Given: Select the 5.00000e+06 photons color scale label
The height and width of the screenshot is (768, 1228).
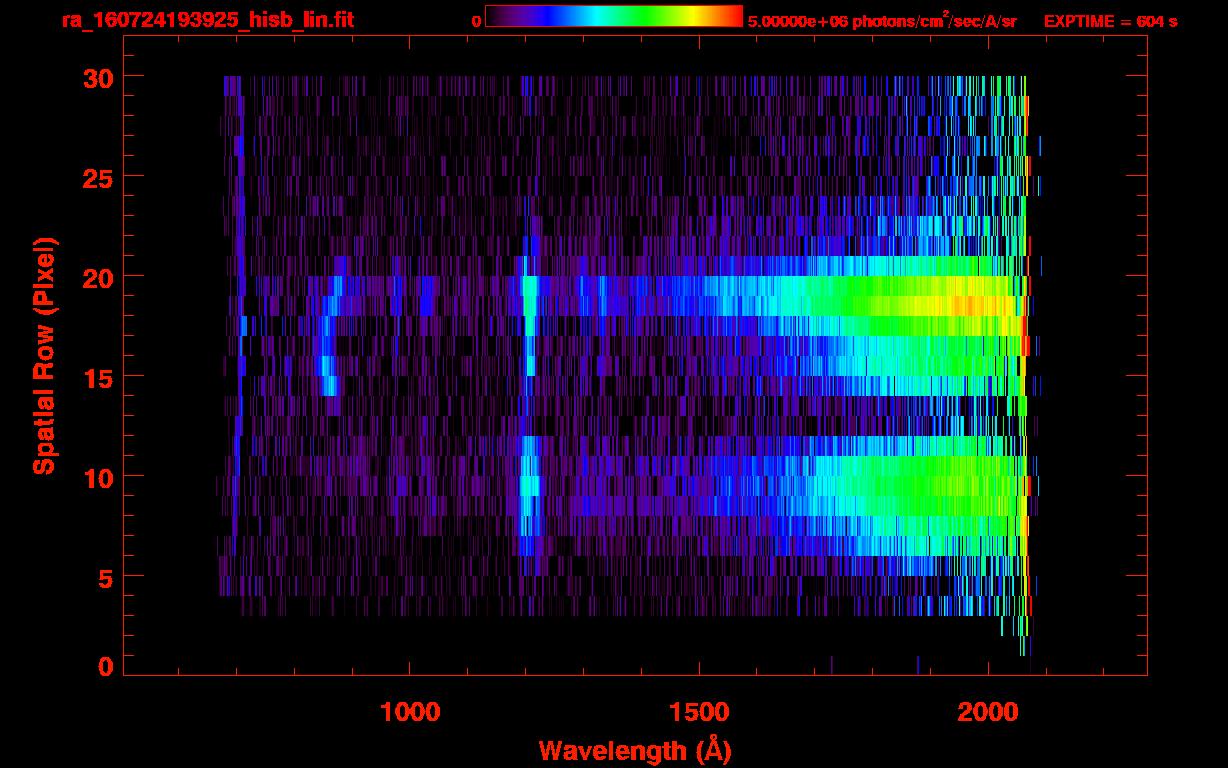Looking at the screenshot, I should click(881, 21).
